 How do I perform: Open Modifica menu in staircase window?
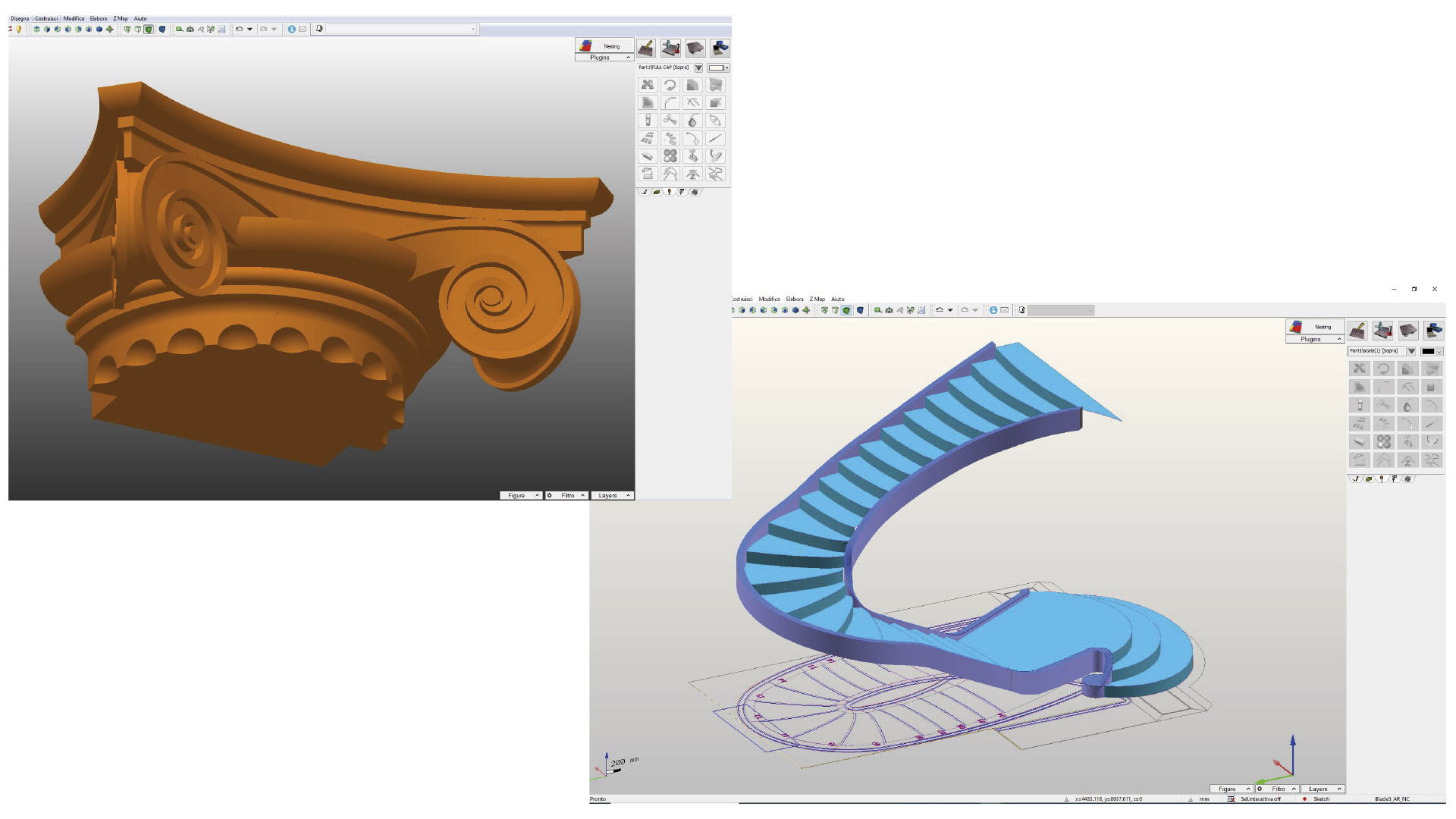(x=769, y=299)
